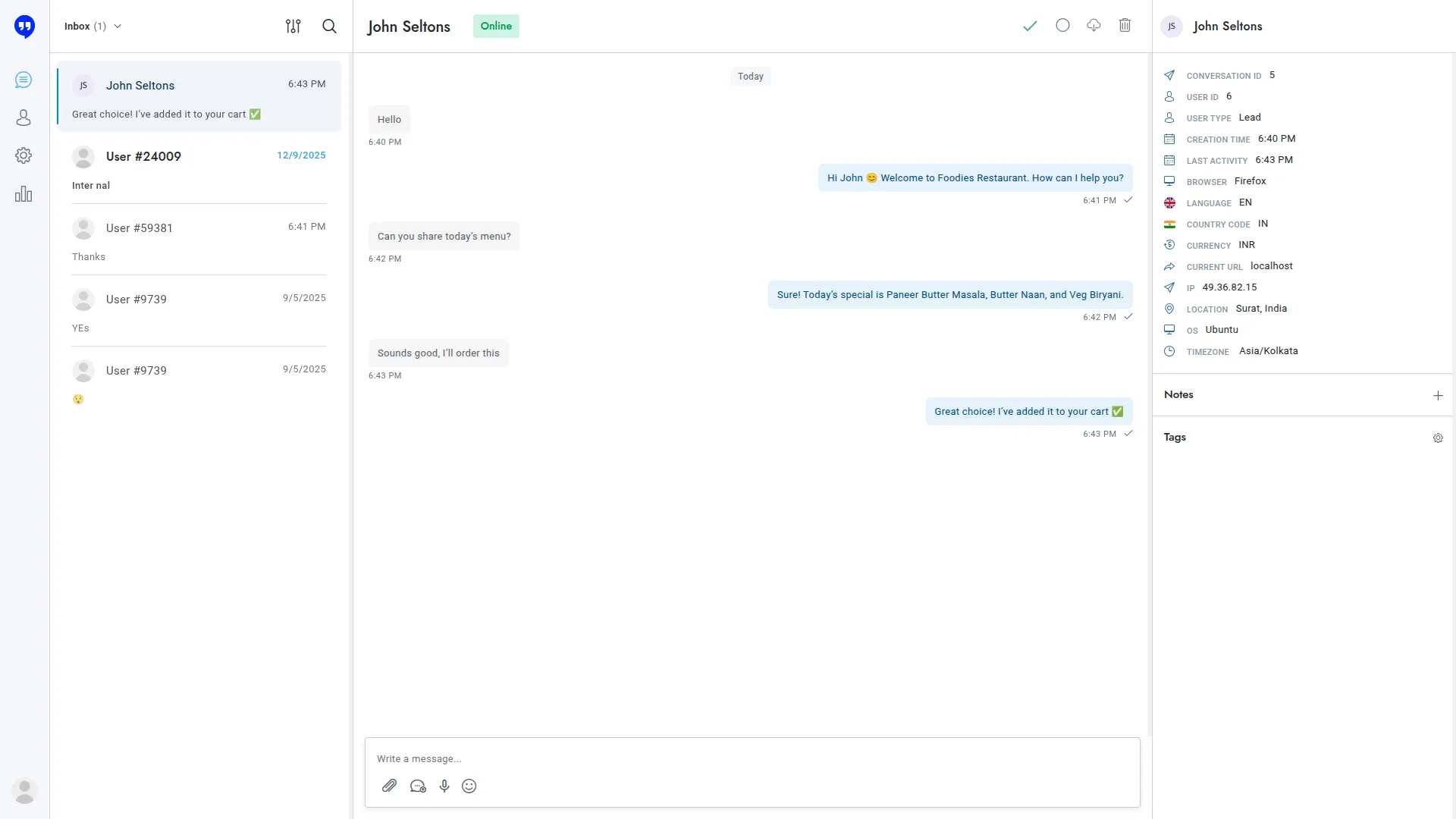This screenshot has height=819, width=1456.
Task: Open User #24009 conversation
Action: pos(199,169)
